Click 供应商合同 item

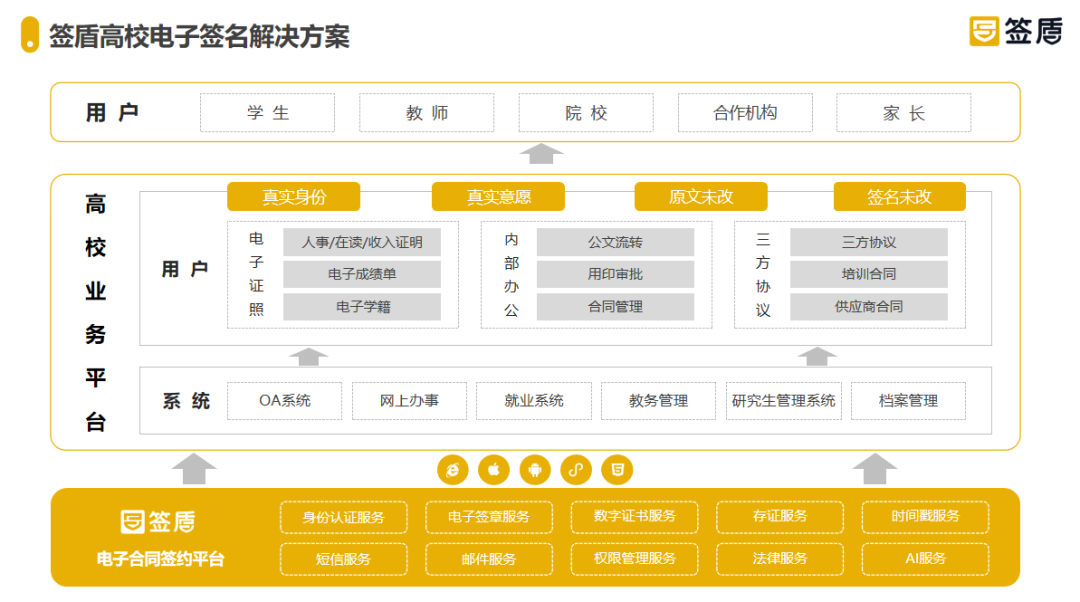click(868, 307)
